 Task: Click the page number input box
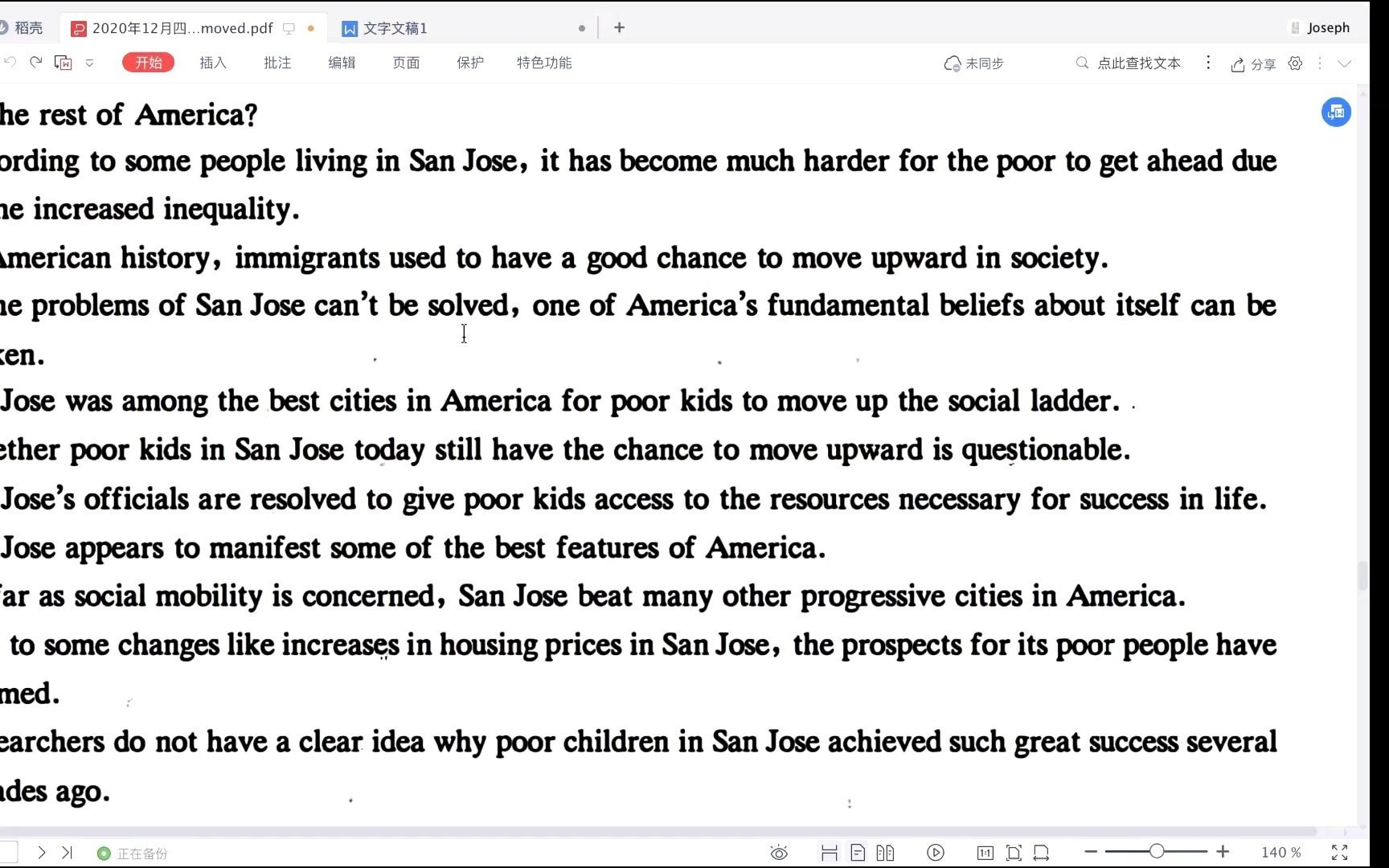coord(8,853)
